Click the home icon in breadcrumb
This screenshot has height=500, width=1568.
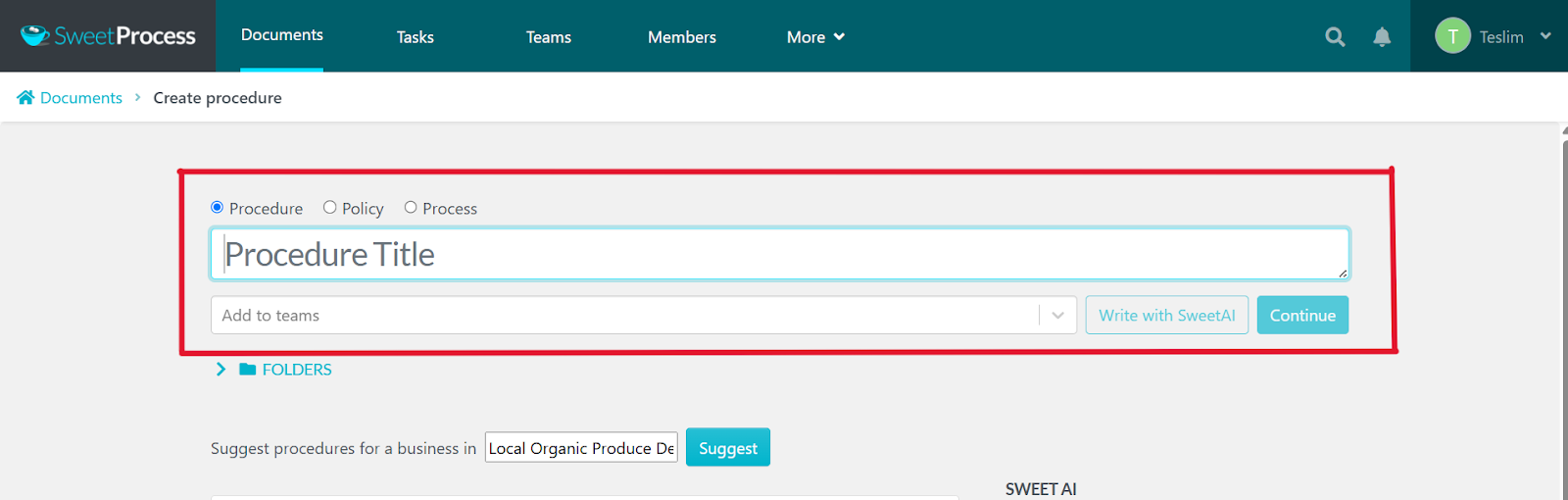point(25,97)
